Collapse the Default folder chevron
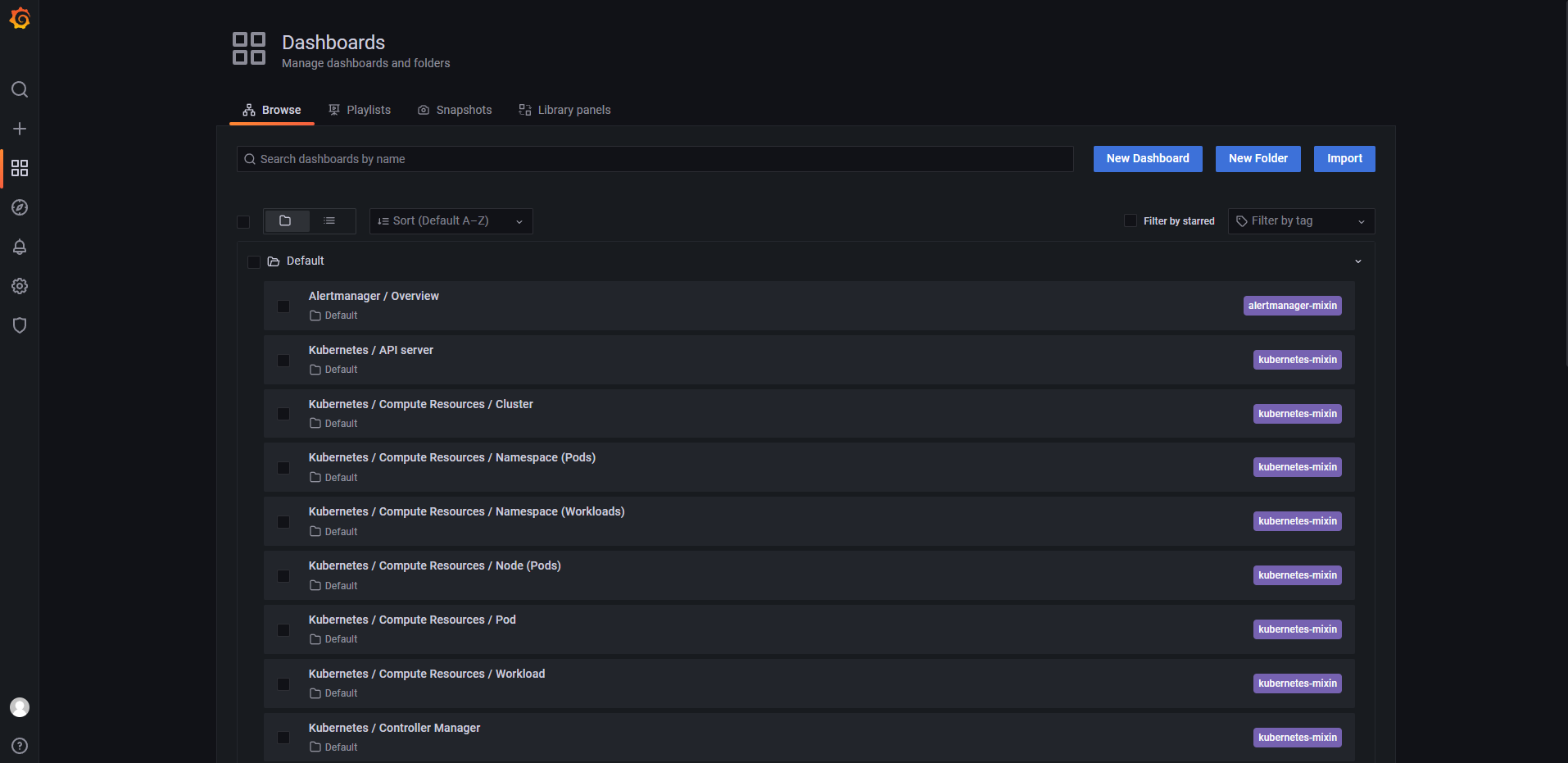Viewport: 1568px width, 763px height. coord(1358,261)
